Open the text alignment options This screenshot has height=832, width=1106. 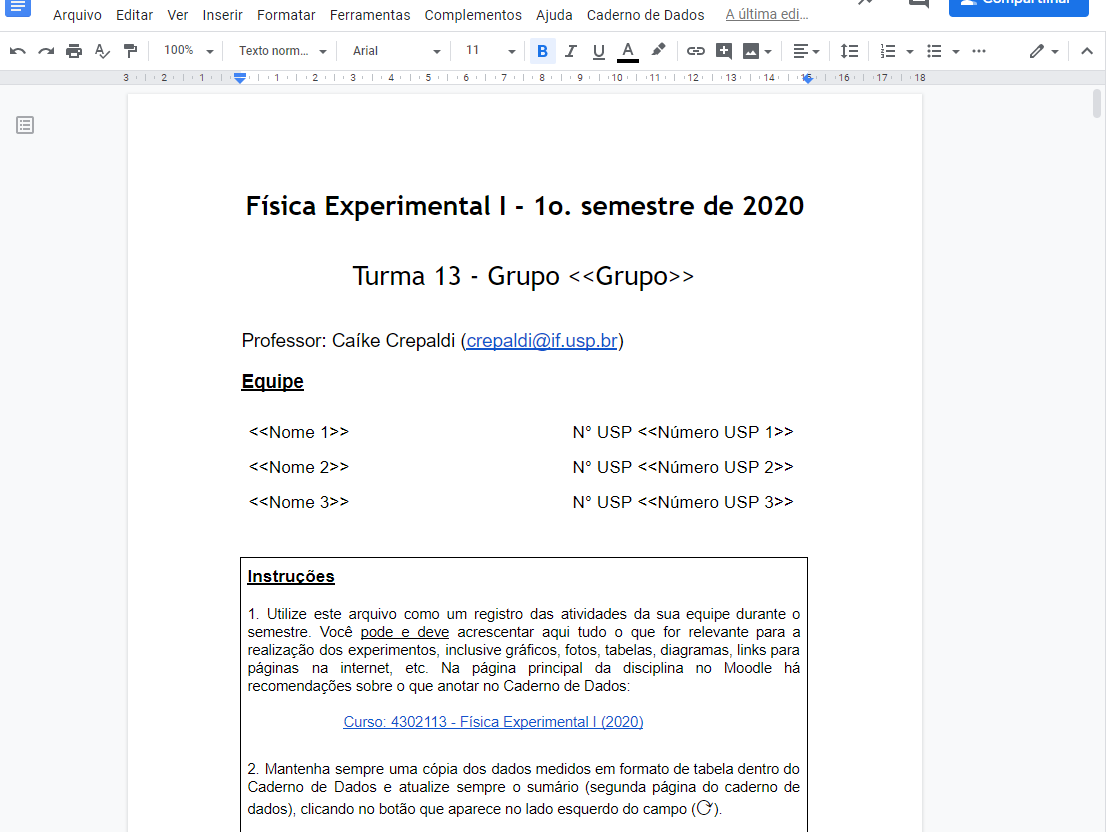[x=806, y=51]
